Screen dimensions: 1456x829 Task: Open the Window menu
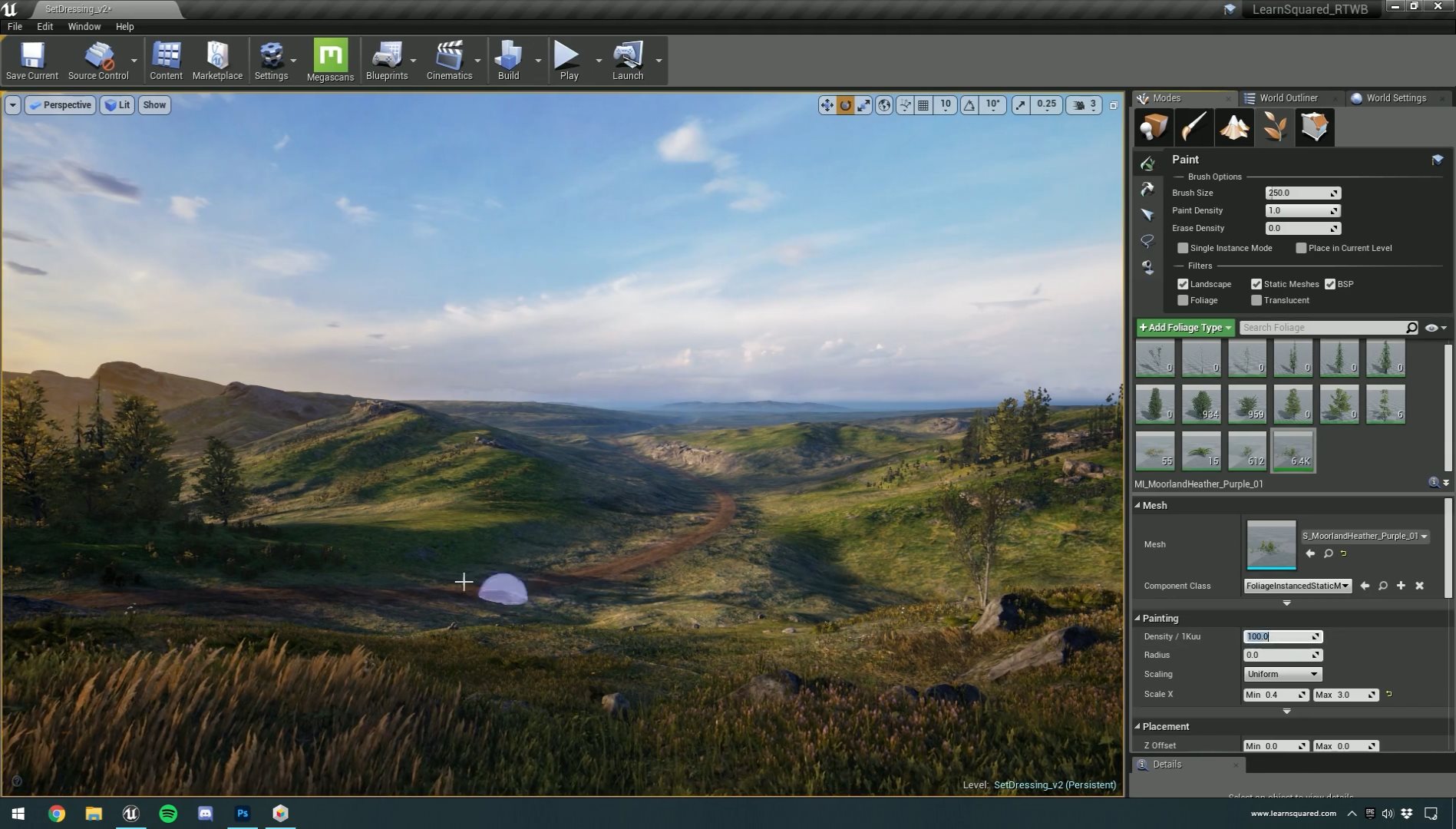[x=84, y=26]
